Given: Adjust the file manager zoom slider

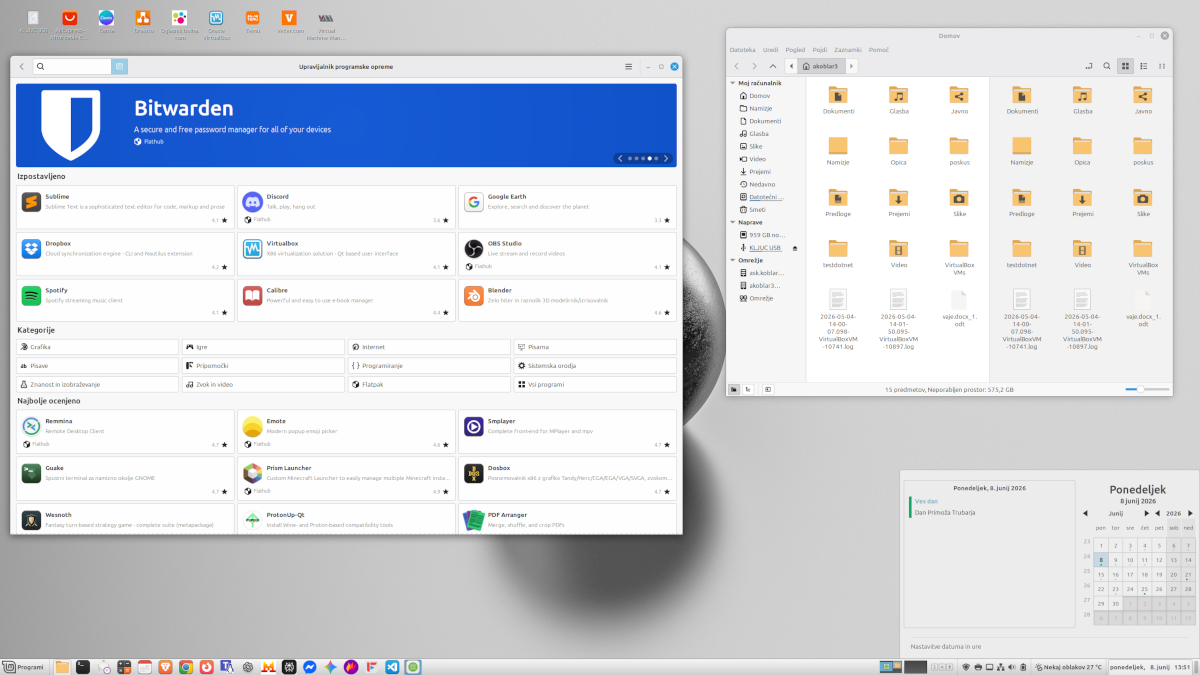Looking at the screenshot, I should tap(1147, 389).
